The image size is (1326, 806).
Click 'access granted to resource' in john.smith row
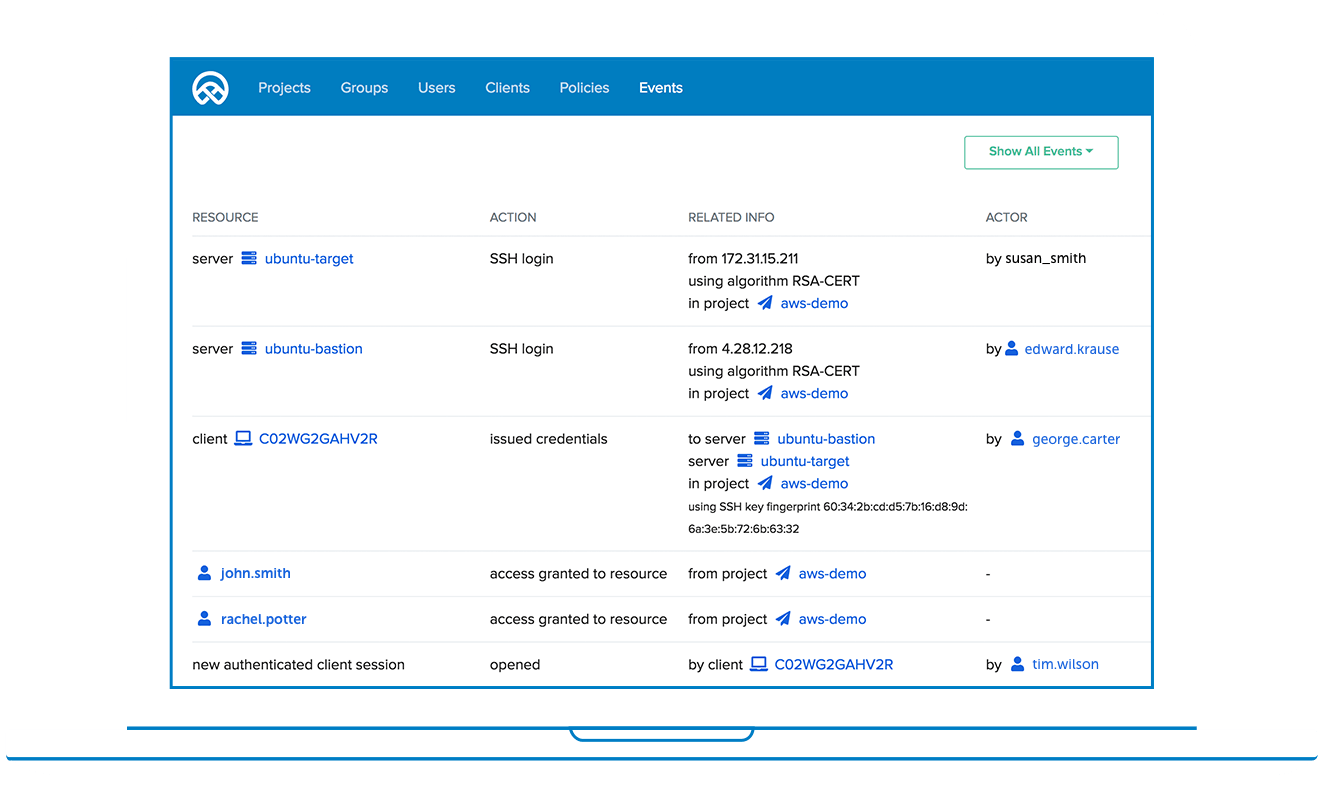578,574
